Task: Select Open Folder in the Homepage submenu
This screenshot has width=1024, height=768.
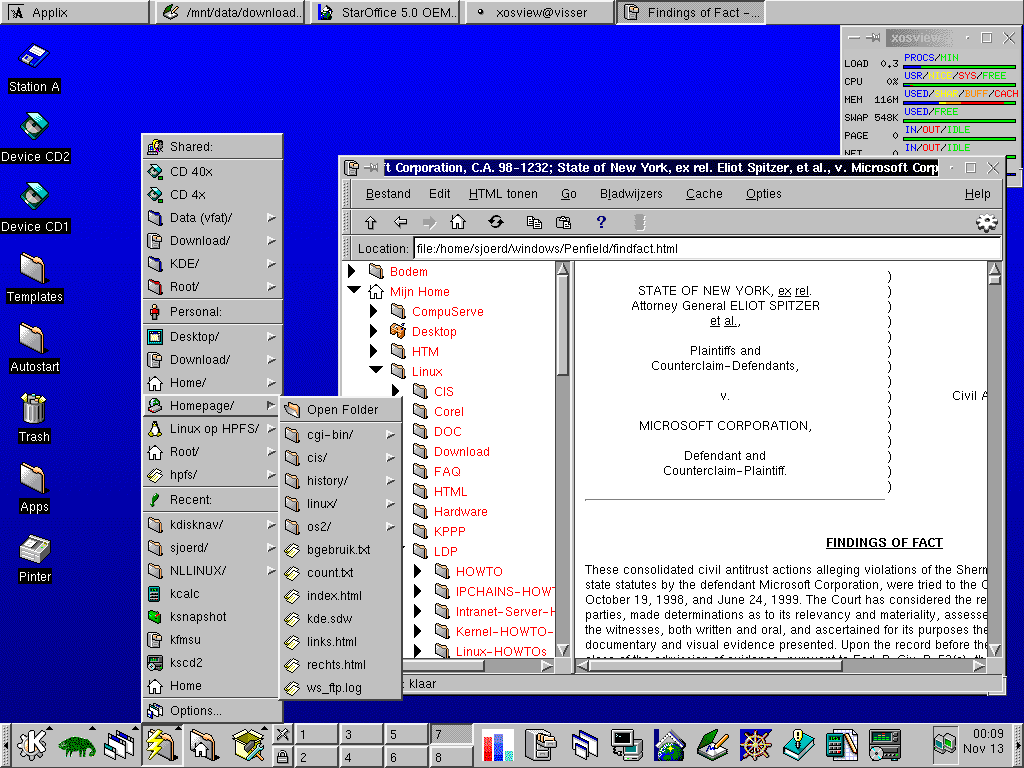Action: click(x=341, y=409)
